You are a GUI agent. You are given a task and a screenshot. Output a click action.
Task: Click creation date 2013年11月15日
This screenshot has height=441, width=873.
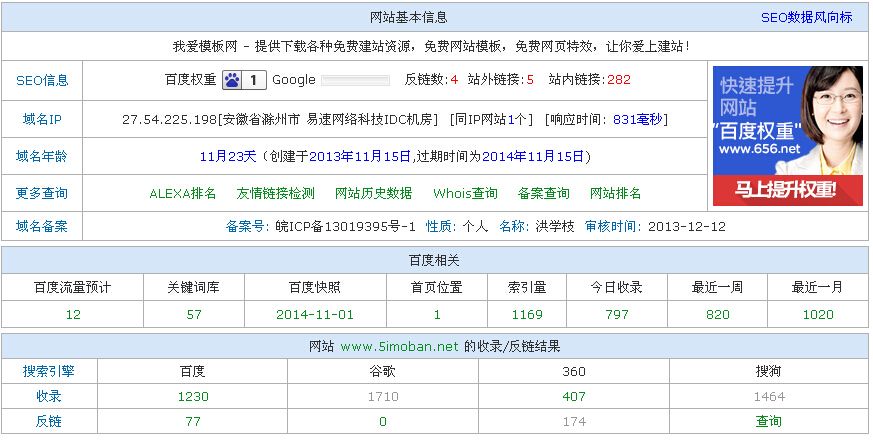coord(360,156)
